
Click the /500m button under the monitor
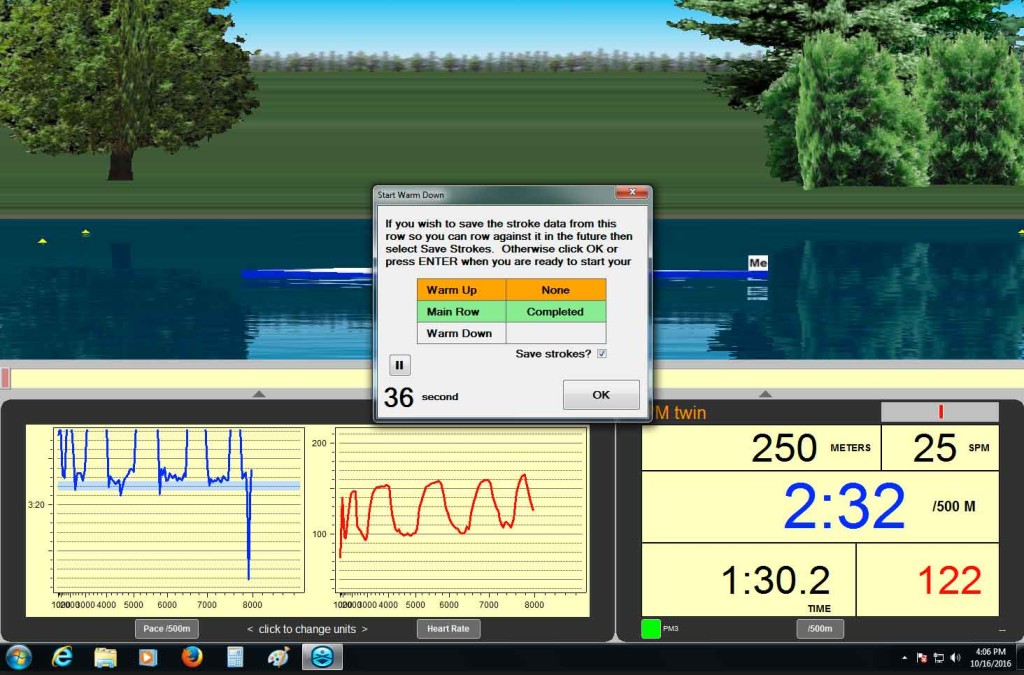coord(820,629)
